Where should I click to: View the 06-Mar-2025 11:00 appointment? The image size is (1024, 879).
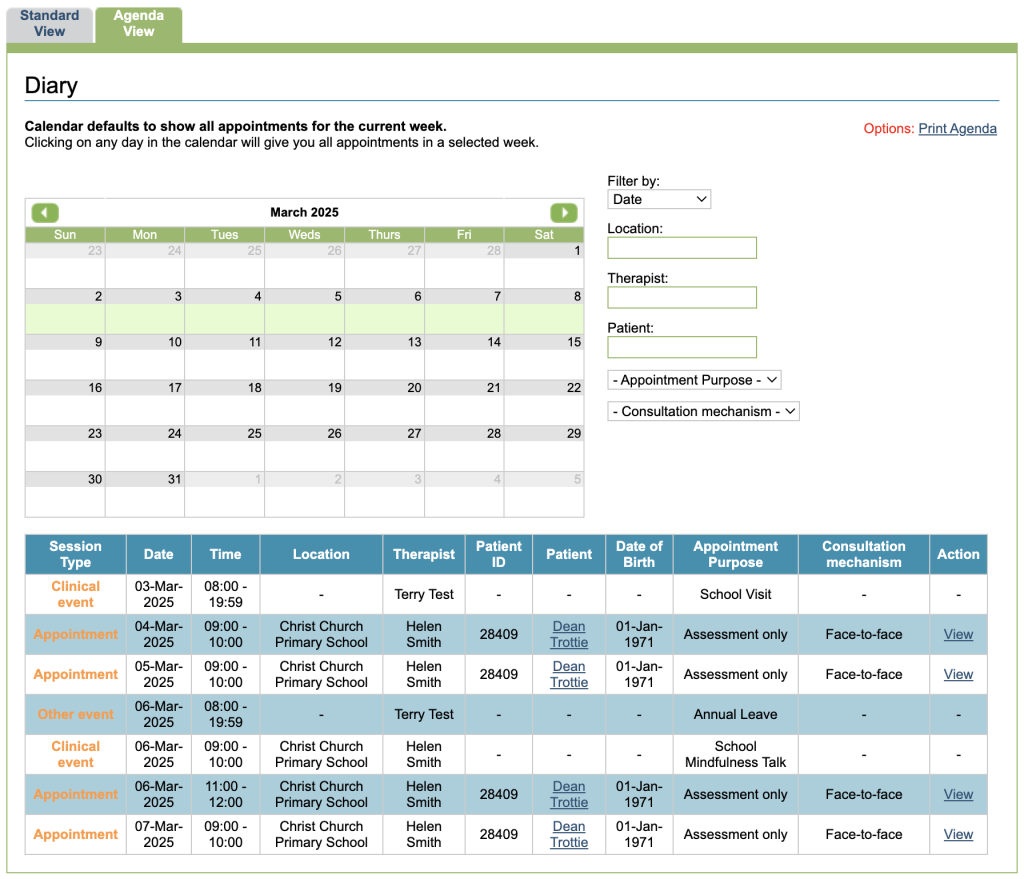[958, 794]
